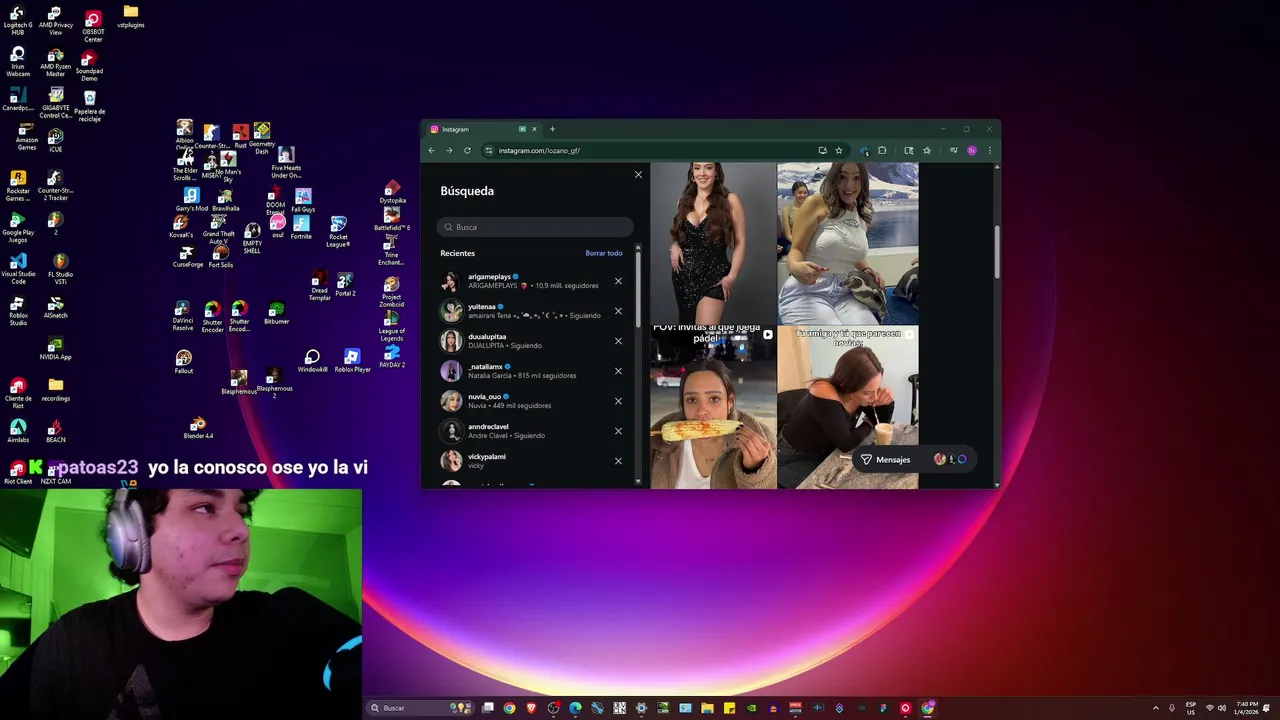Open OBSBOT Center desktop icon

tap(93, 27)
